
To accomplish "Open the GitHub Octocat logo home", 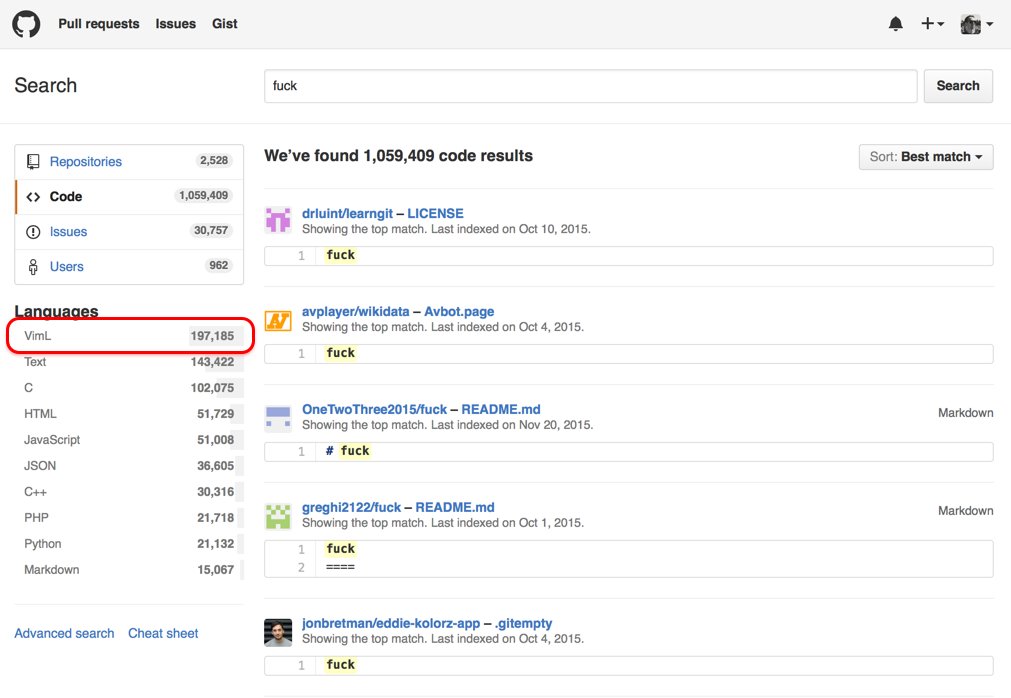I will pyautogui.click(x=26, y=24).
